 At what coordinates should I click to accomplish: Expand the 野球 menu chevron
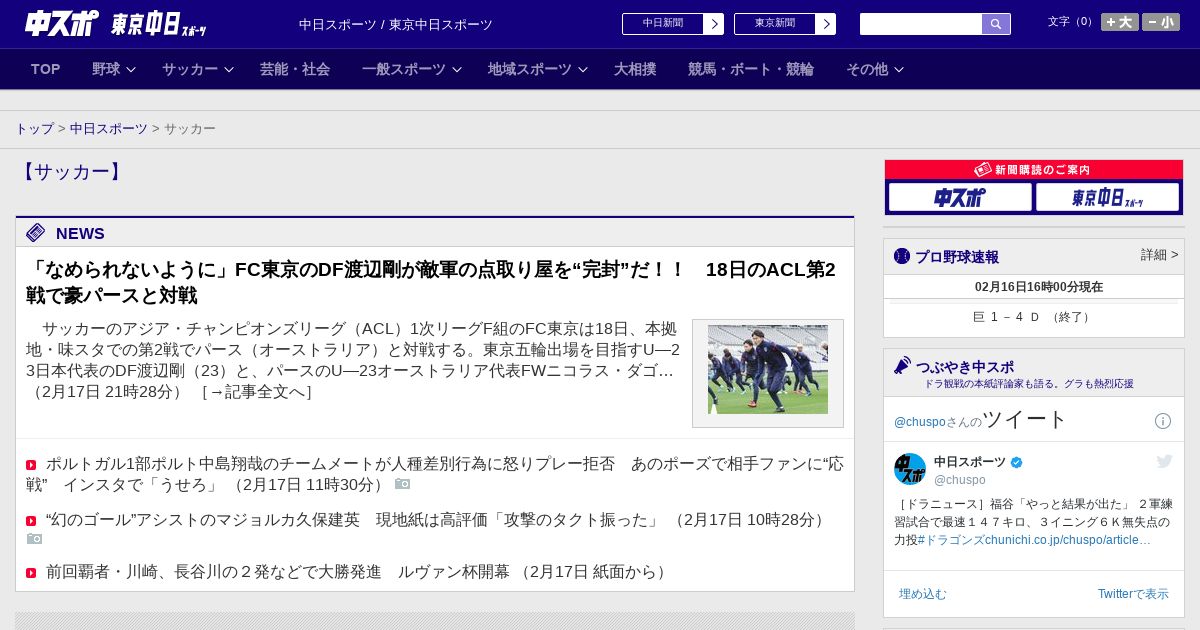(131, 69)
